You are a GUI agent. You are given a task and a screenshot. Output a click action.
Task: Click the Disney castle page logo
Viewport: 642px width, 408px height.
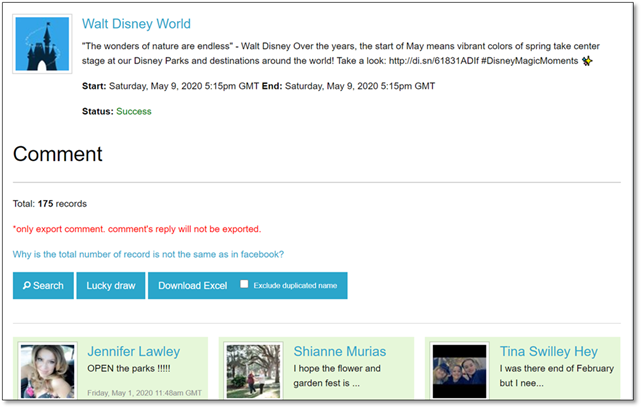coord(42,44)
